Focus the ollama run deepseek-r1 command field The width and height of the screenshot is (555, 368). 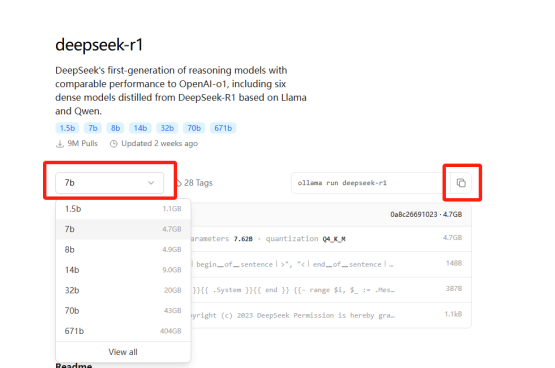pos(371,183)
